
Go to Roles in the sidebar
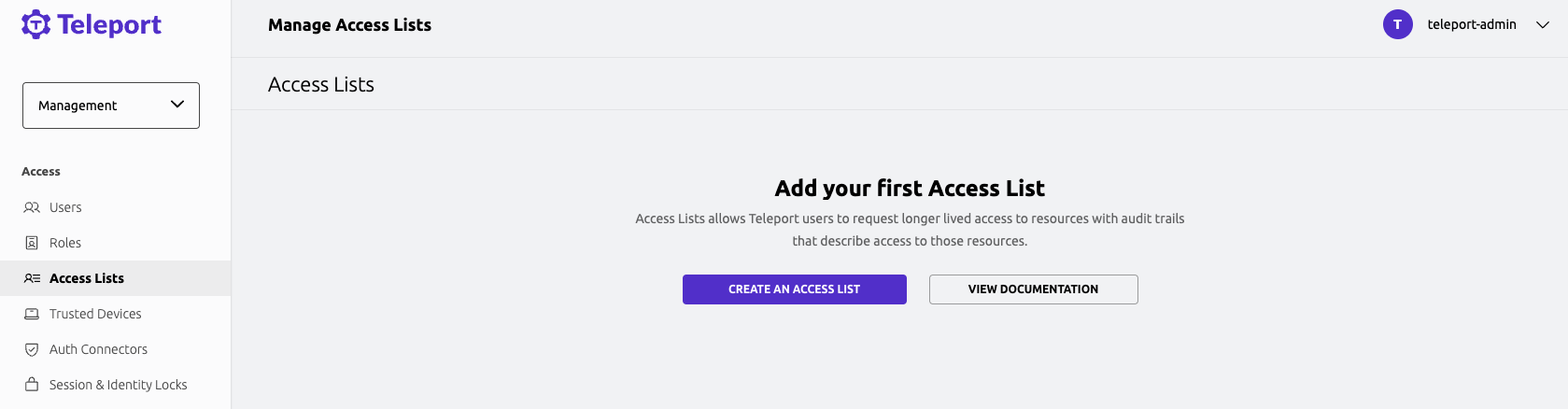tap(65, 243)
